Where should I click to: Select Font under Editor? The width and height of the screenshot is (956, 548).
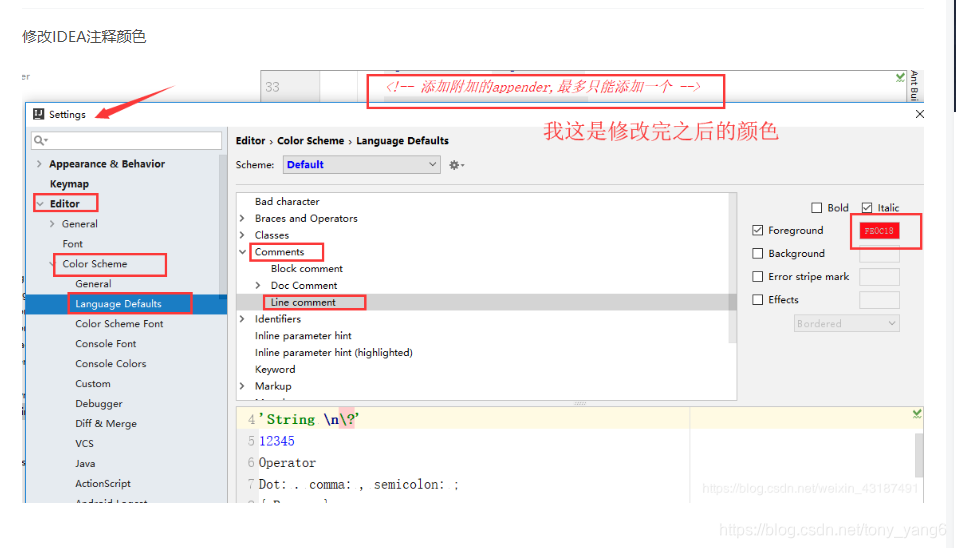[73, 244]
